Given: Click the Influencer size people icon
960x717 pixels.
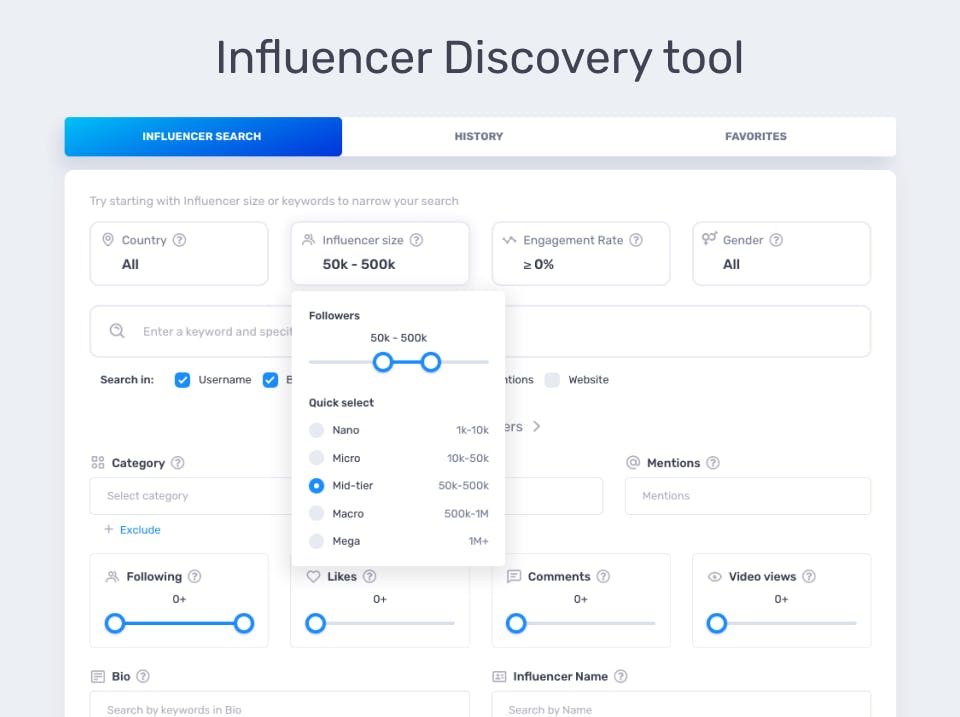Looking at the screenshot, I should (x=309, y=239).
